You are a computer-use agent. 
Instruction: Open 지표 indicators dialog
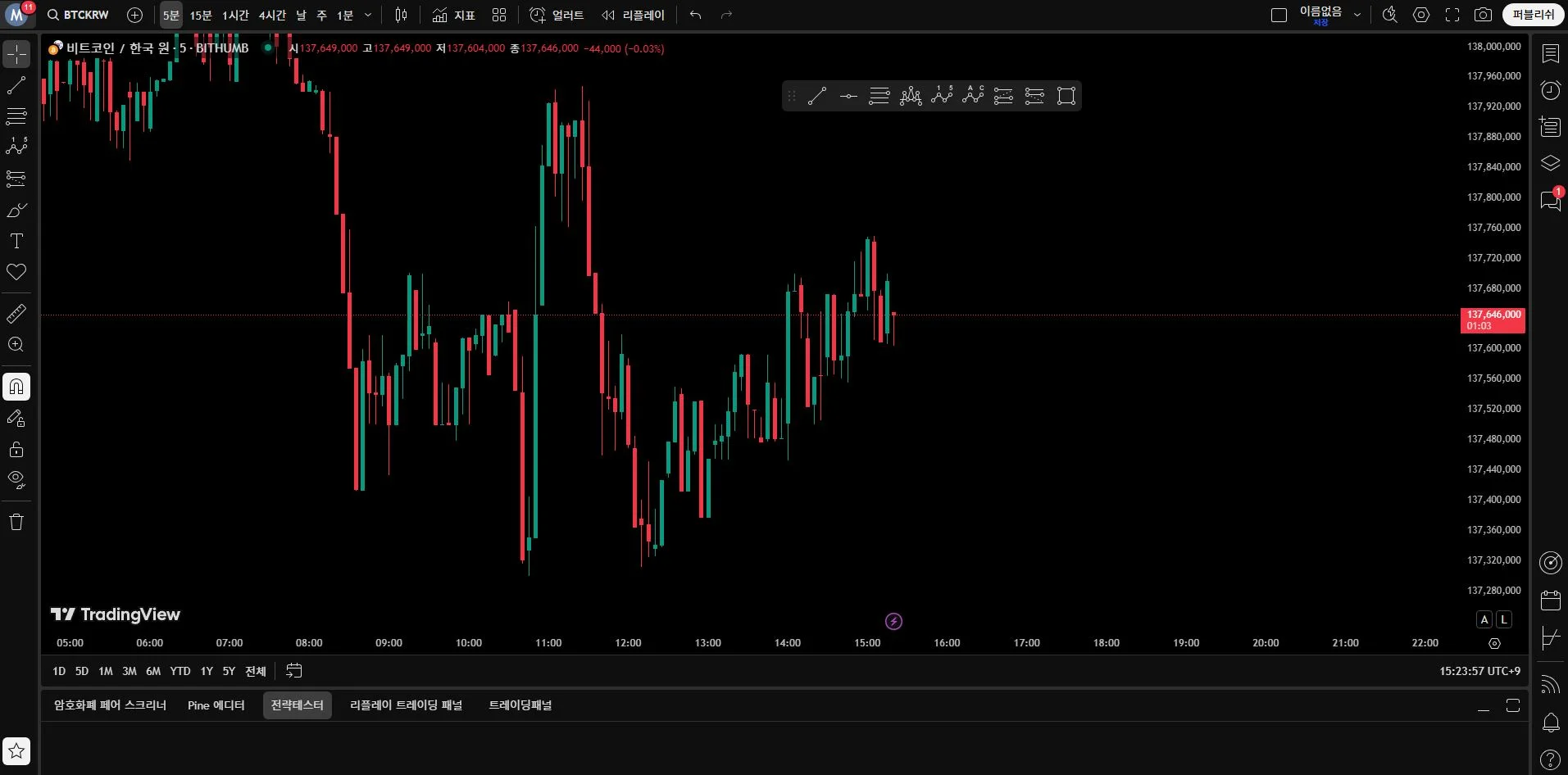pos(454,15)
